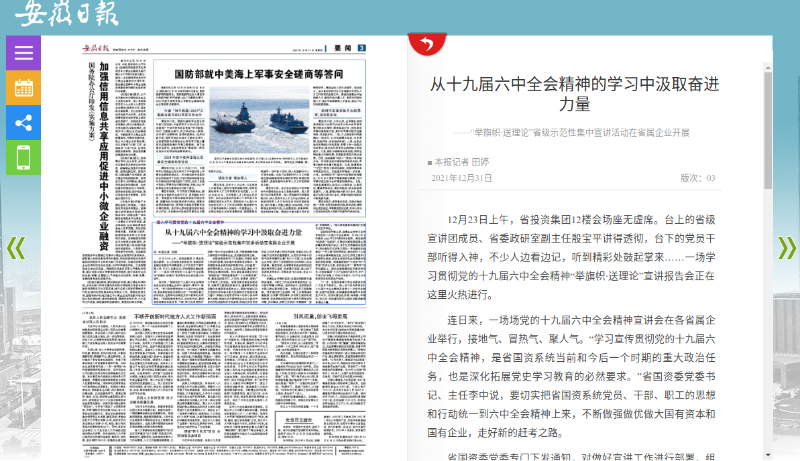Click the red back arrow button
The height and width of the screenshot is (461, 800).
click(427, 45)
